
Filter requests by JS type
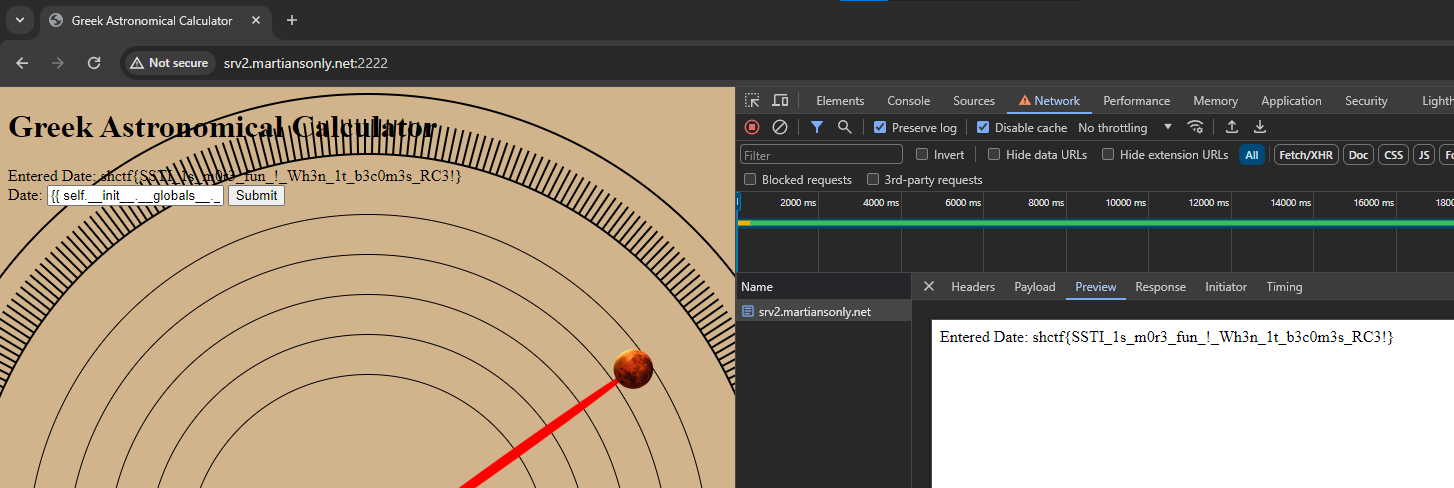(1423, 155)
